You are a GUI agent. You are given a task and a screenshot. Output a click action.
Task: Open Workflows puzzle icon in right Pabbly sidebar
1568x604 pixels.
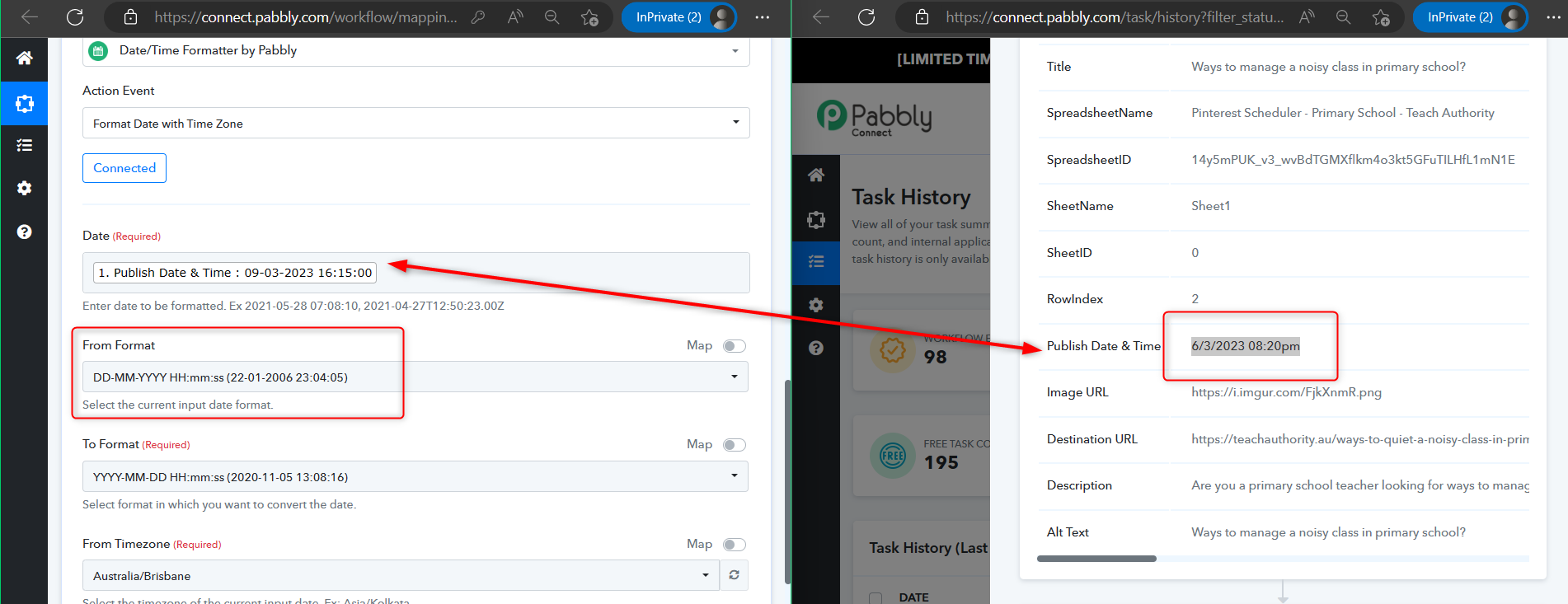pos(816,219)
